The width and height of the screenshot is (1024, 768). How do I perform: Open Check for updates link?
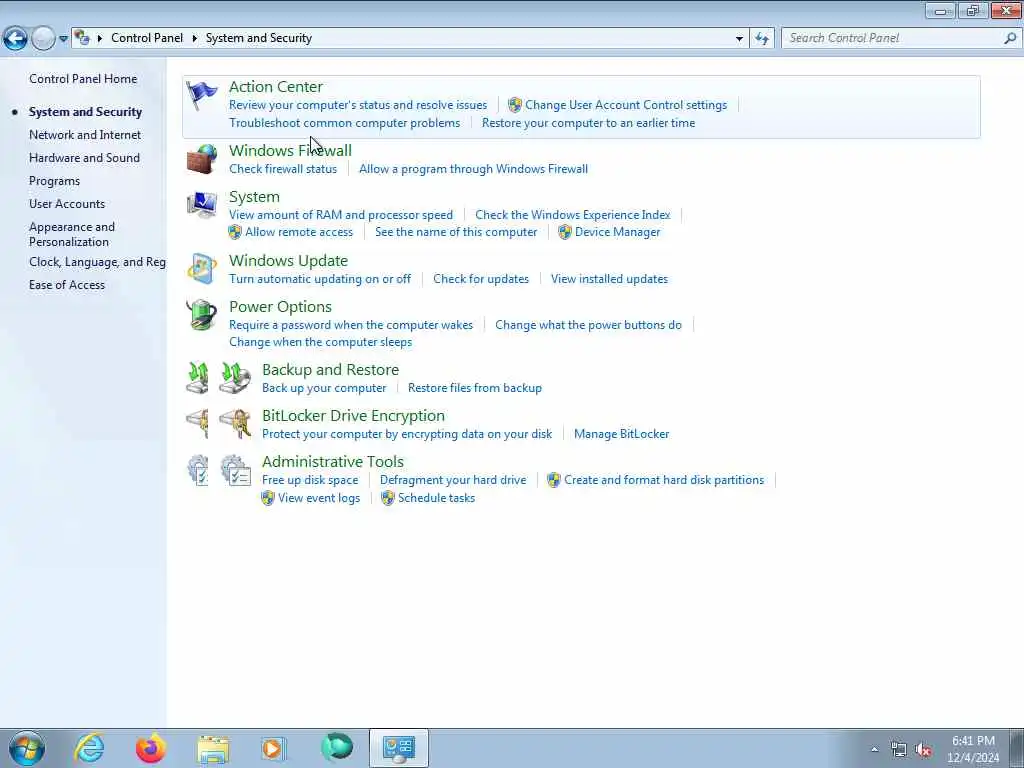481,279
